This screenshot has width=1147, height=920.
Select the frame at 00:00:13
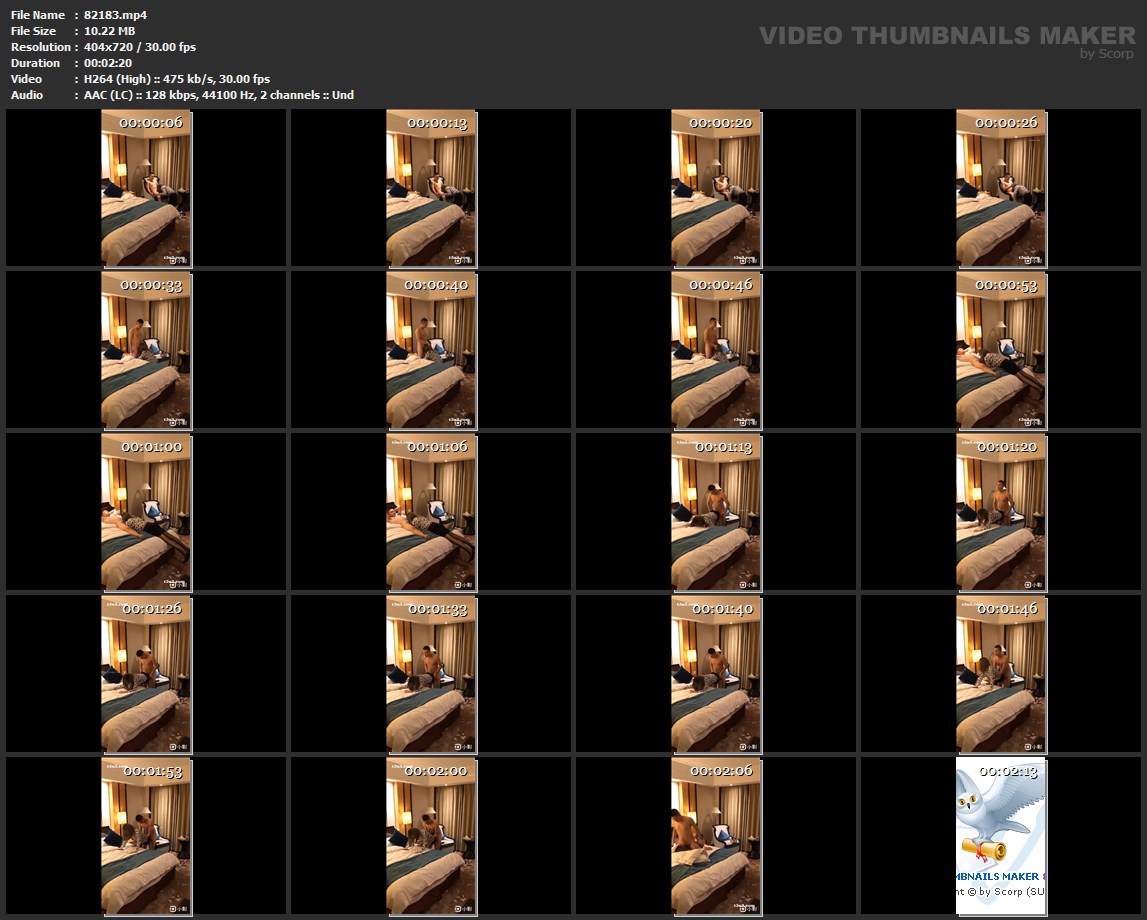coord(431,188)
